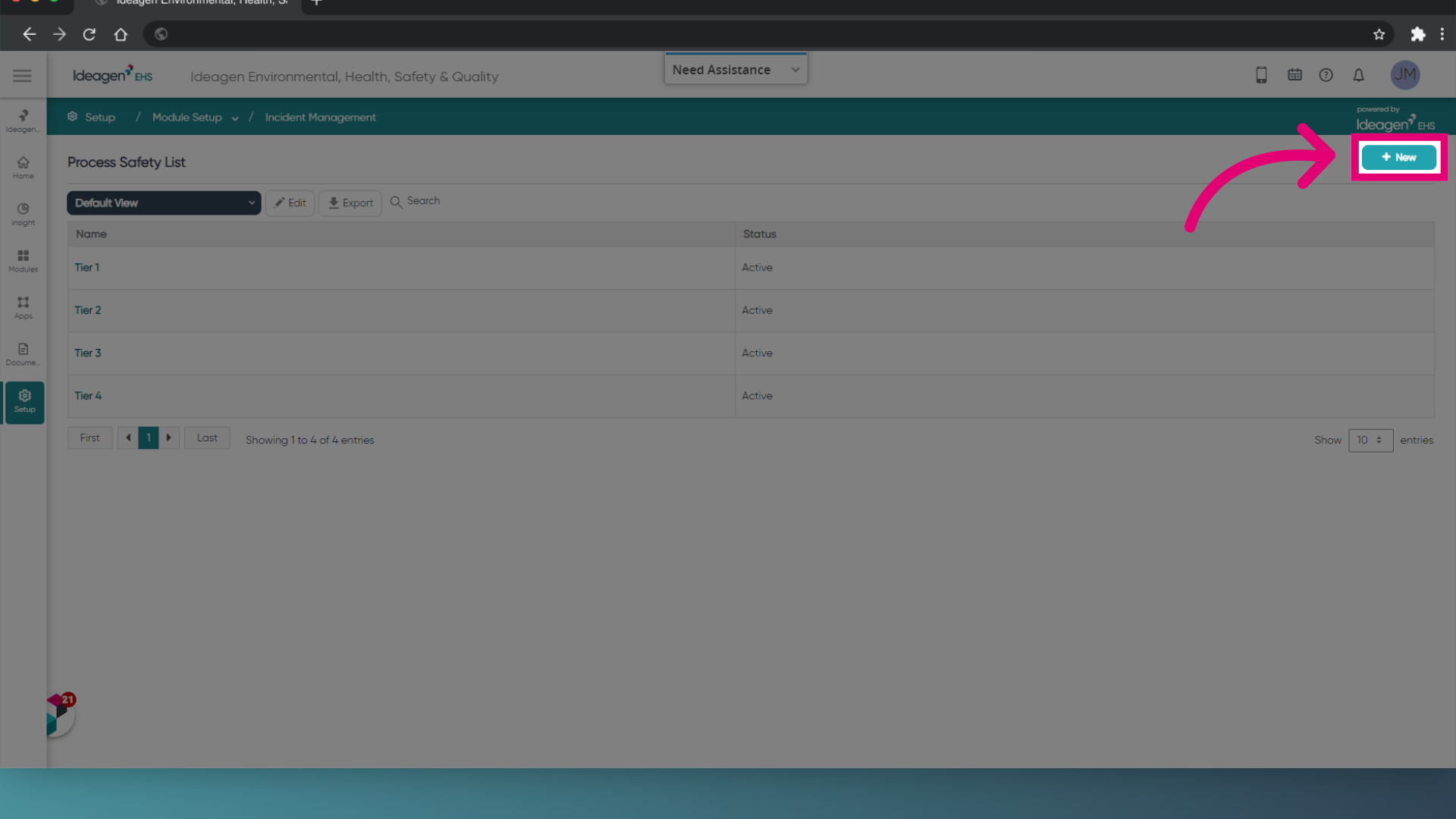The width and height of the screenshot is (1456, 819).
Task: Go forward in browser history
Action: click(x=59, y=34)
